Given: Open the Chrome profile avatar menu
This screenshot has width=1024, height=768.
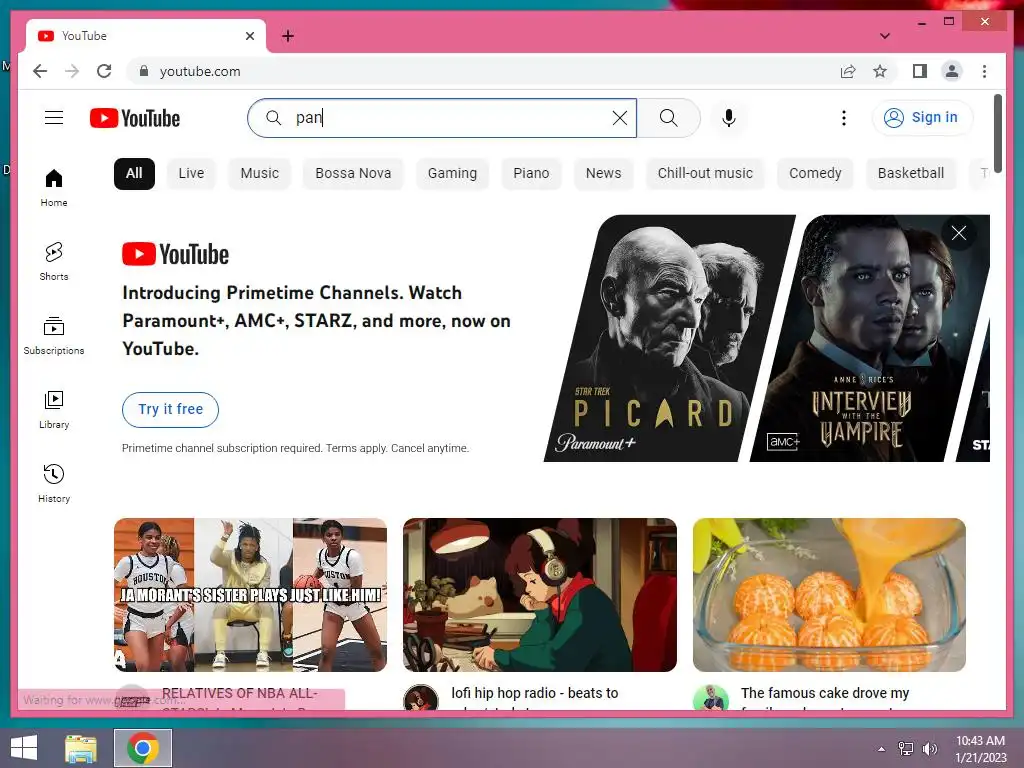Looking at the screenshot, I should tap(952, 71).
